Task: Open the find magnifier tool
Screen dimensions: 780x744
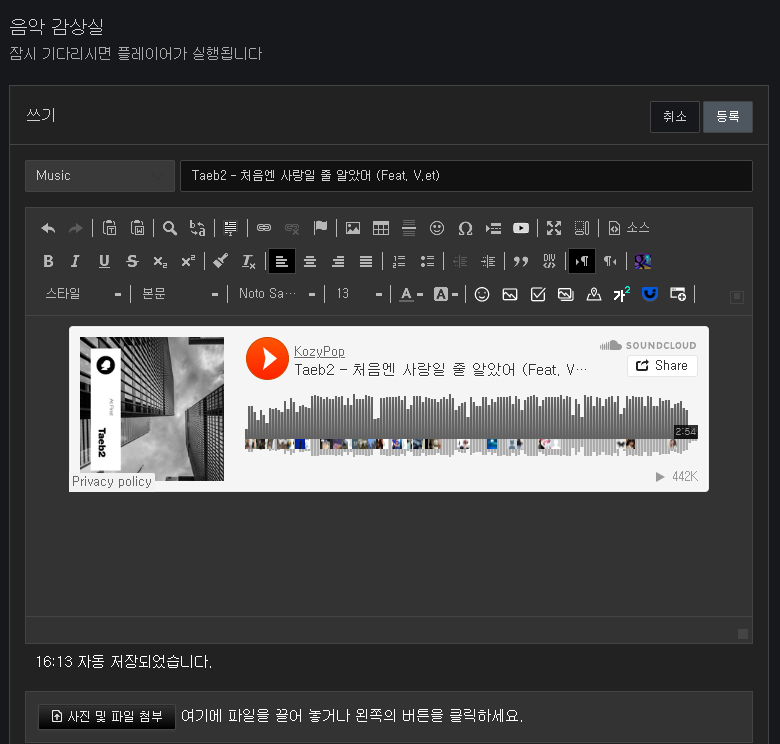Action: click(x=170, y=228)
